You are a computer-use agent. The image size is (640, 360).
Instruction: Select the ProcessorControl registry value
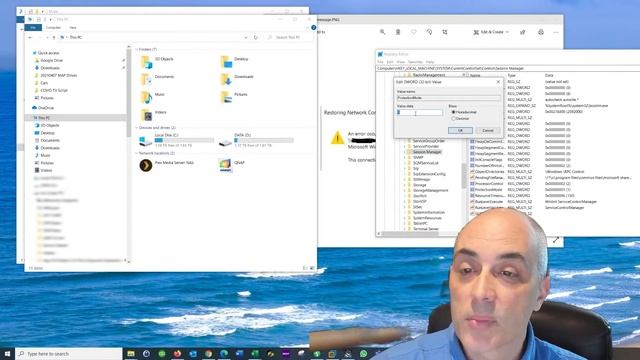click(x=488, y=184)
